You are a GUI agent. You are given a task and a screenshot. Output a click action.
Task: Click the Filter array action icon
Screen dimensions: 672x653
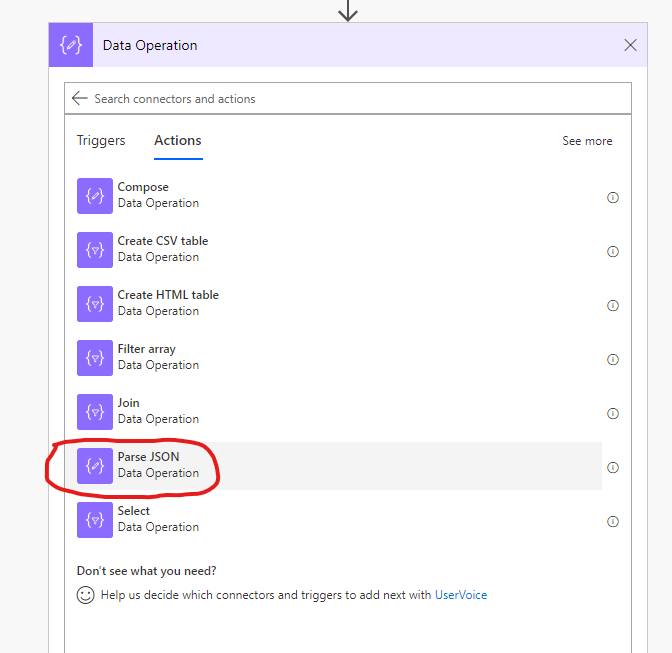tap(95, 358)
